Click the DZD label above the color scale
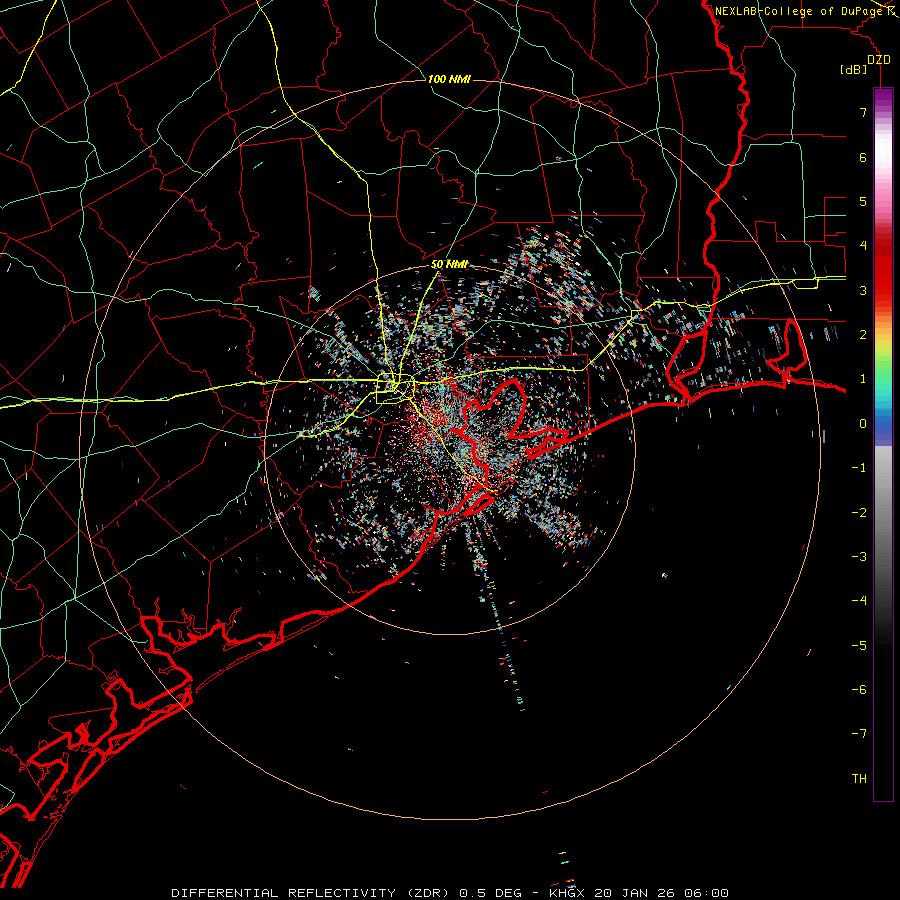 (x=879, y=59)
